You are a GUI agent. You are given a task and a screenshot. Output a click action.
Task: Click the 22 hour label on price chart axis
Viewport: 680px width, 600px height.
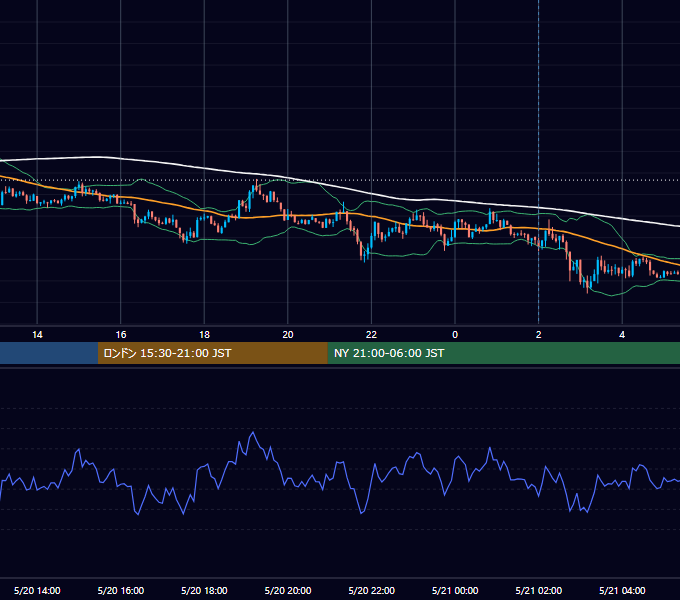pyautogui.click(x=371, y=335)
